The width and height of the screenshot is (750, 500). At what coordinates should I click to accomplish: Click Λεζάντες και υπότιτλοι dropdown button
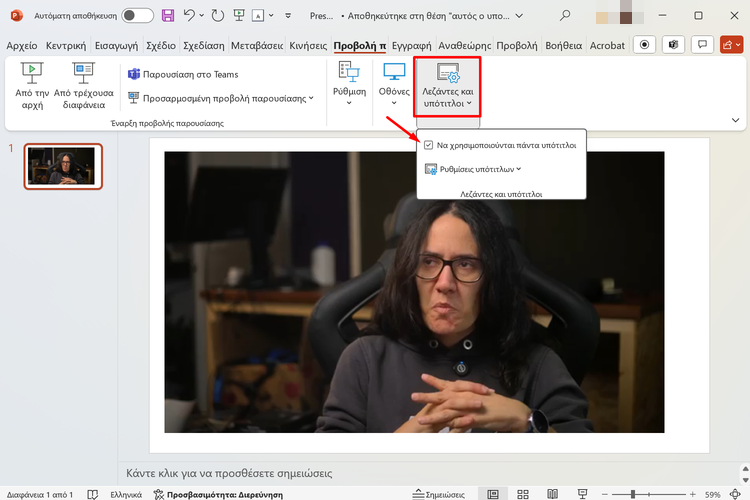(x=447, y=87)
